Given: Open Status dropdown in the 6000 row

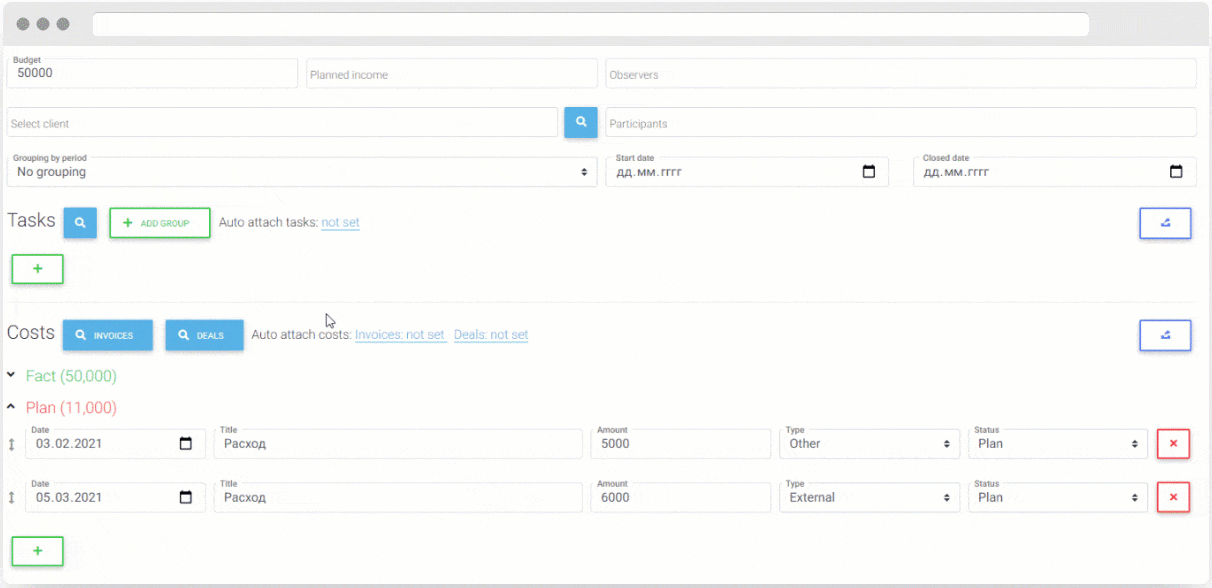Looking at the screenshot, I should 1058,497.
